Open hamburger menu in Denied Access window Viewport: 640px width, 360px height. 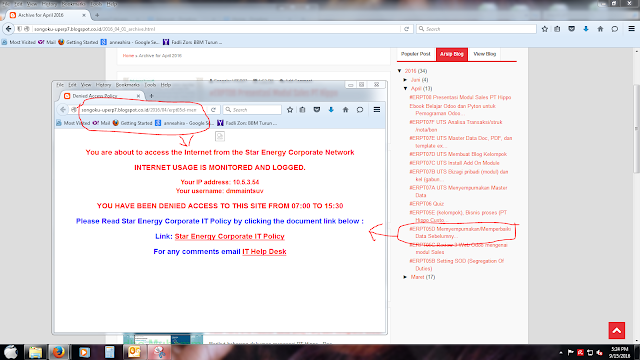pos(377,109)
